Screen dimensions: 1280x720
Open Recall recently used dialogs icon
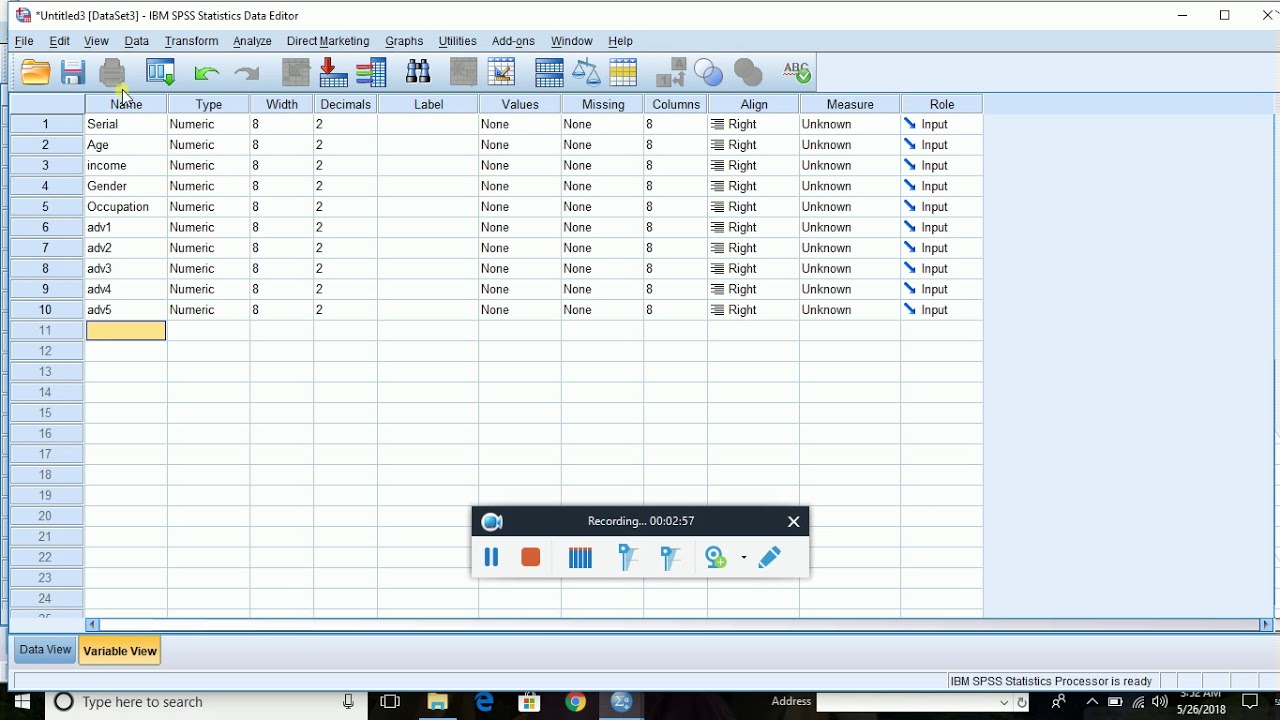pyautogui.click(x=160, y=72)
